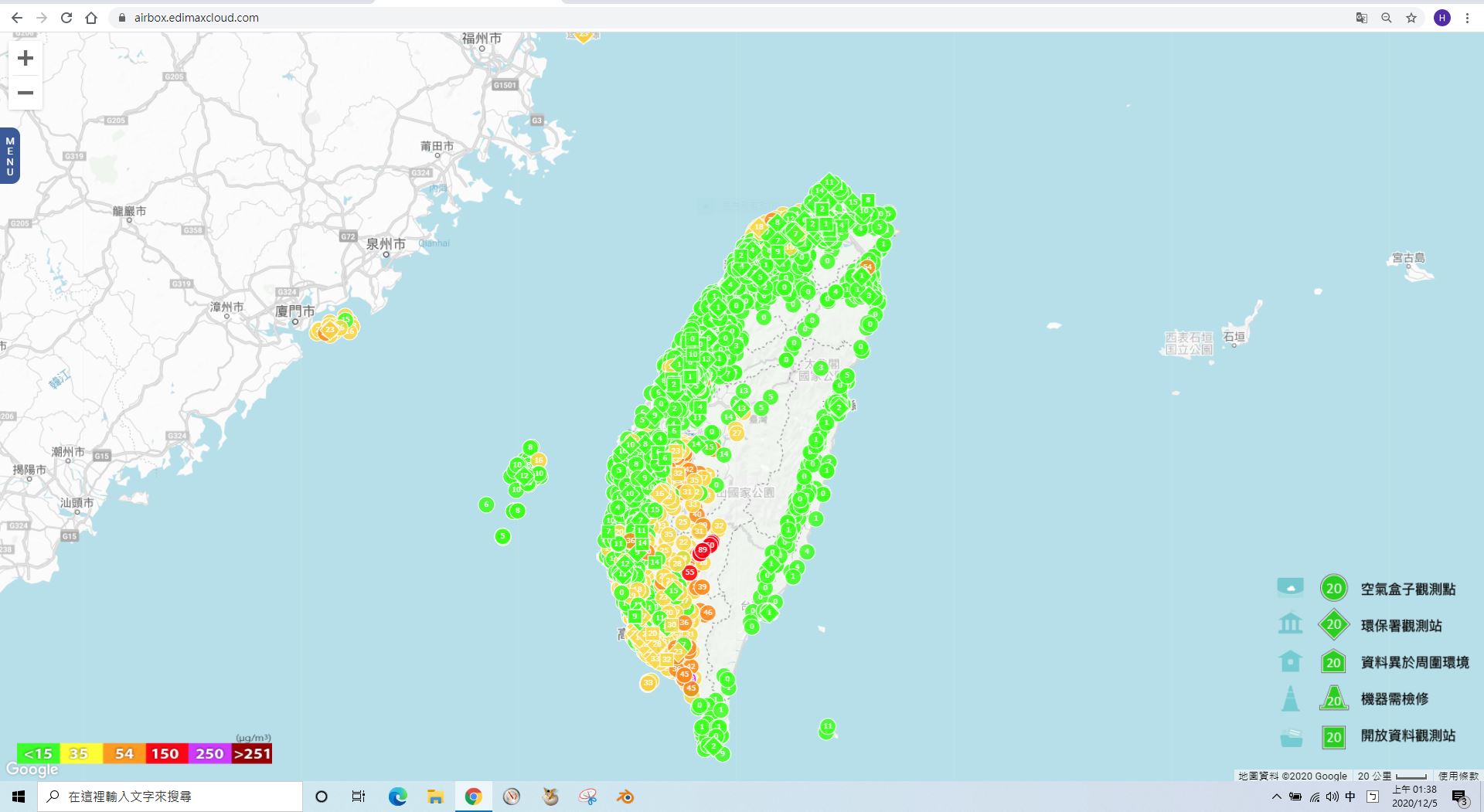Open the blue MENU side tab
The height and width of the screenshot is (812, 1484).
point(10,156)
